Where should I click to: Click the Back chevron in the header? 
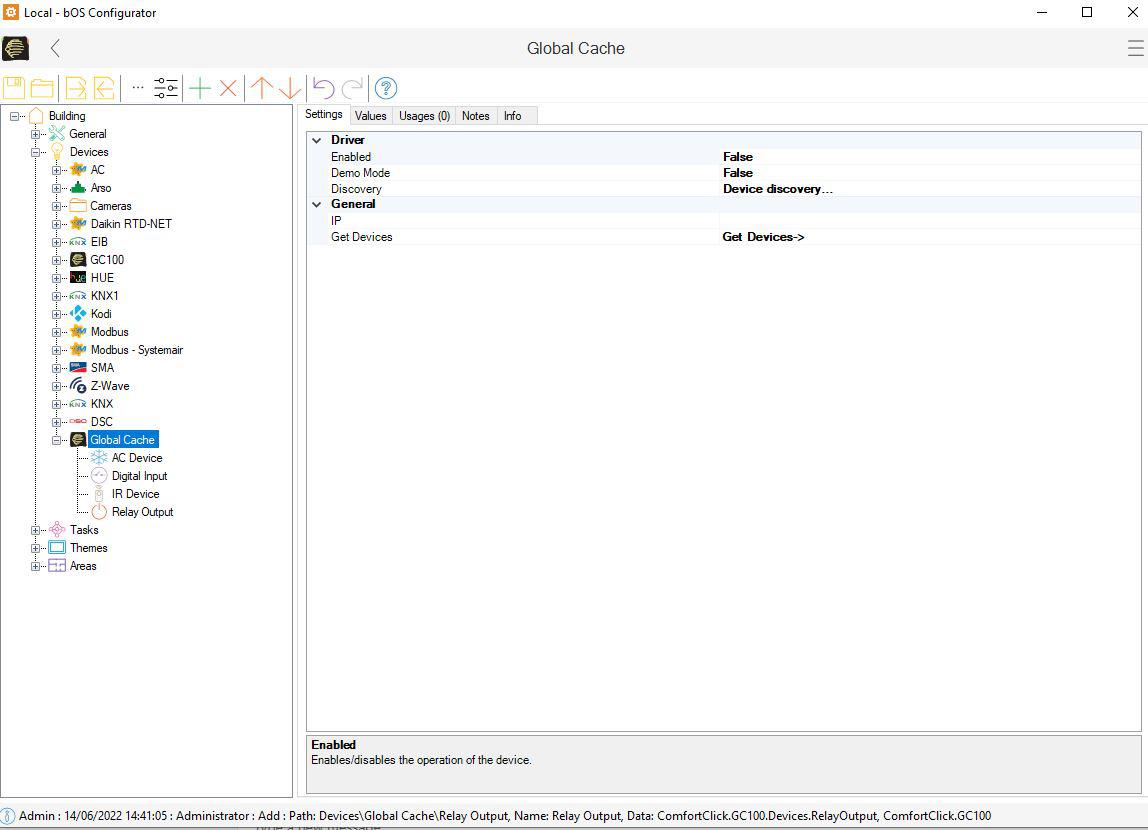(55, 48)
